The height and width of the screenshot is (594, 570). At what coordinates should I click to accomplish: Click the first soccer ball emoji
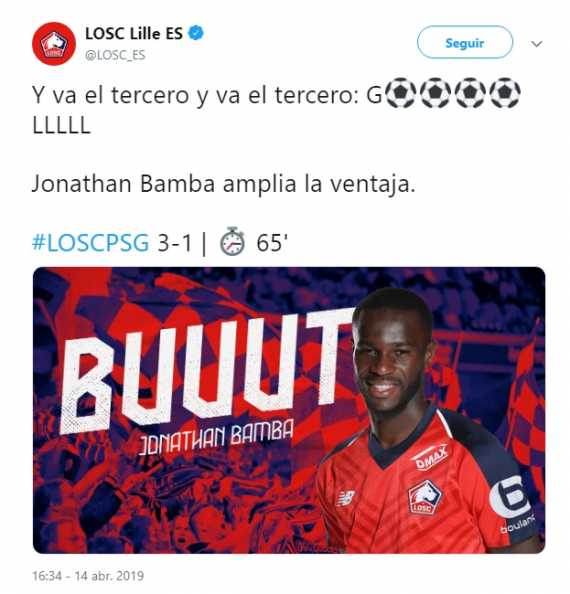pyautogui.click(x=400, y=93)
